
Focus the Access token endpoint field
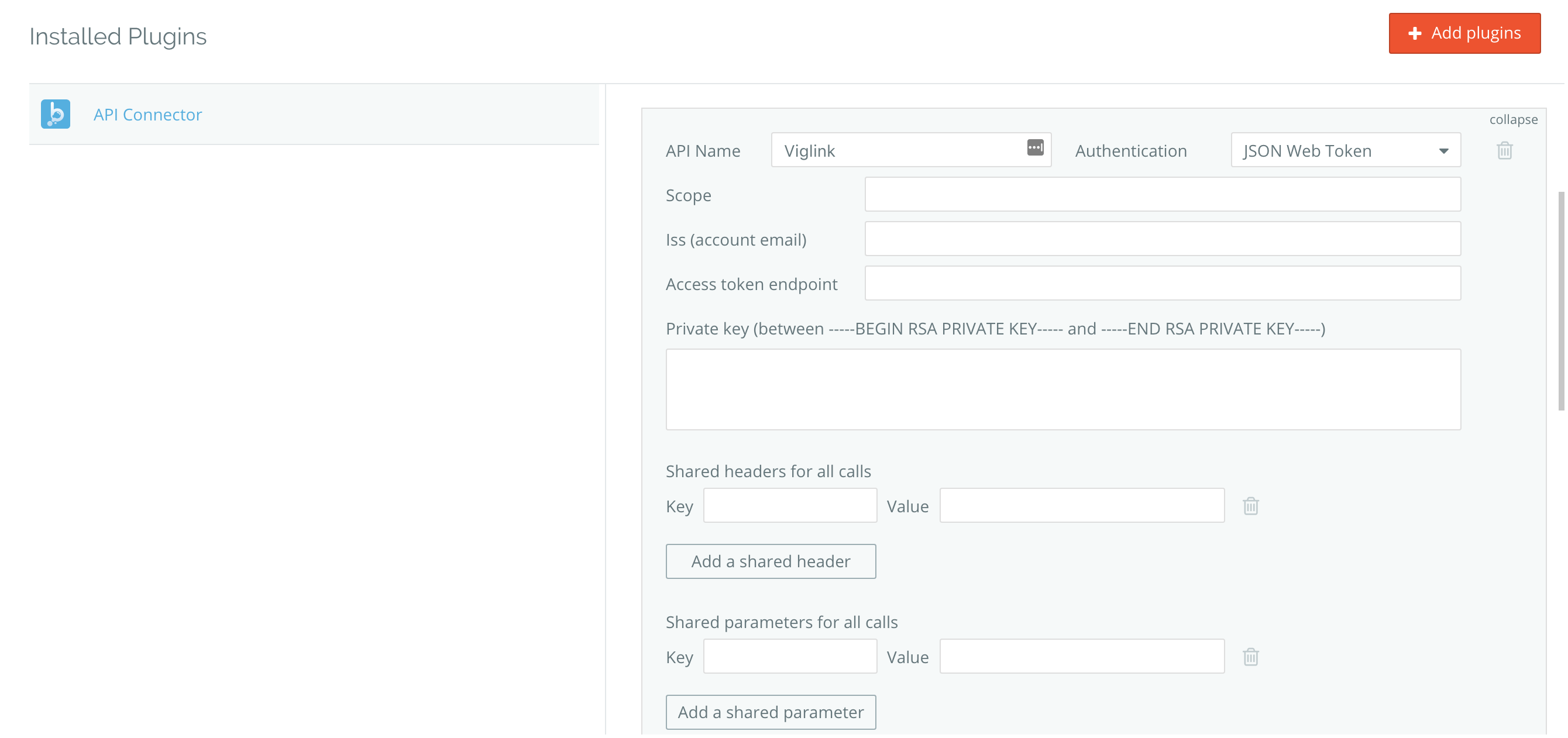pos(1162,284)
